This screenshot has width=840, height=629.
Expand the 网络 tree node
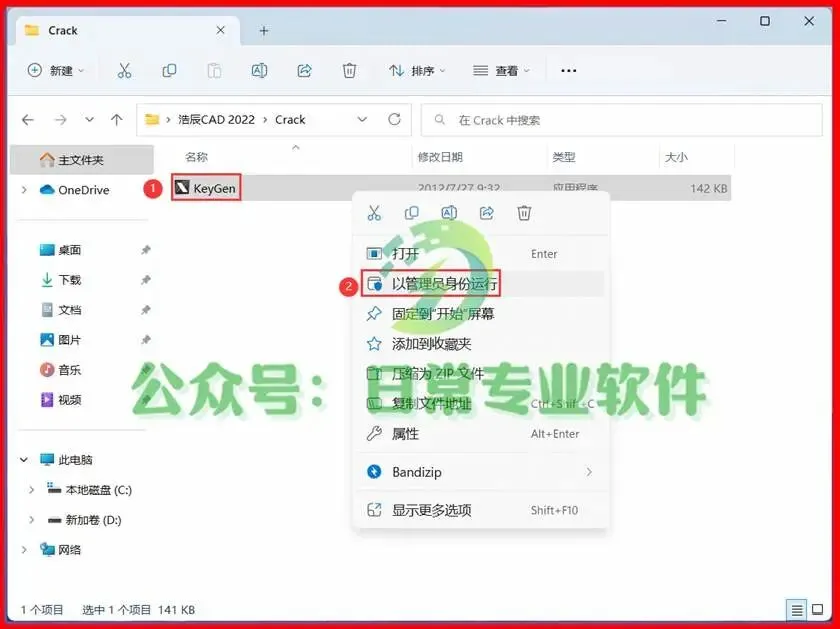24,550
